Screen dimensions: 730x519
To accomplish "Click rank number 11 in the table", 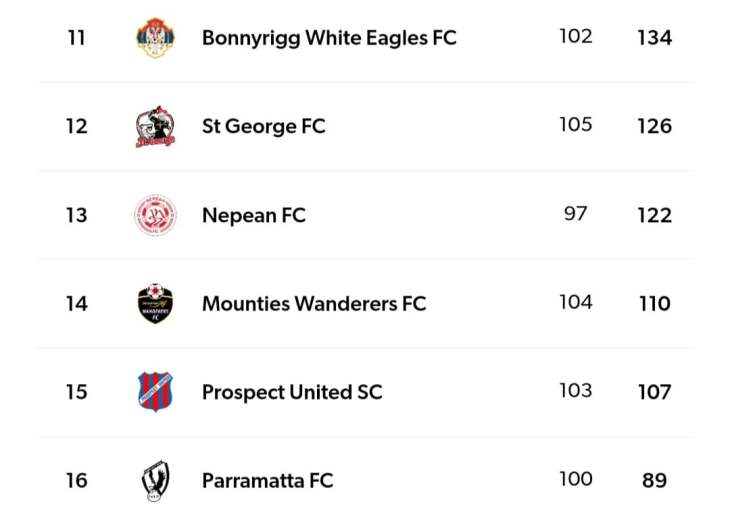I will pyautogui.click(x=76, y=38).
